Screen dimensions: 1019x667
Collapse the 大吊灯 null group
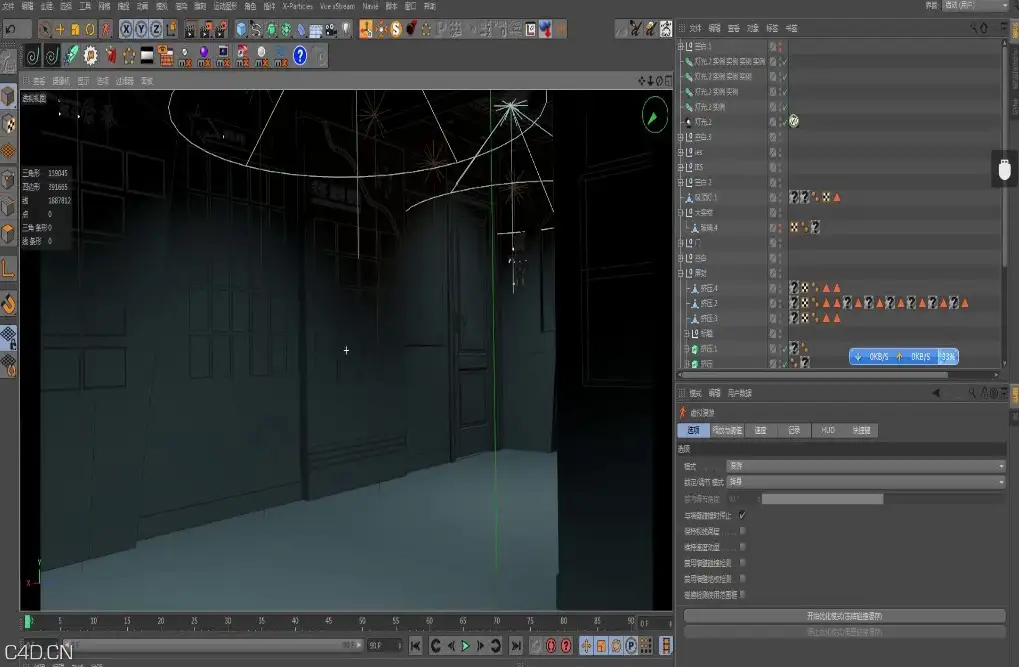[680, 213]
